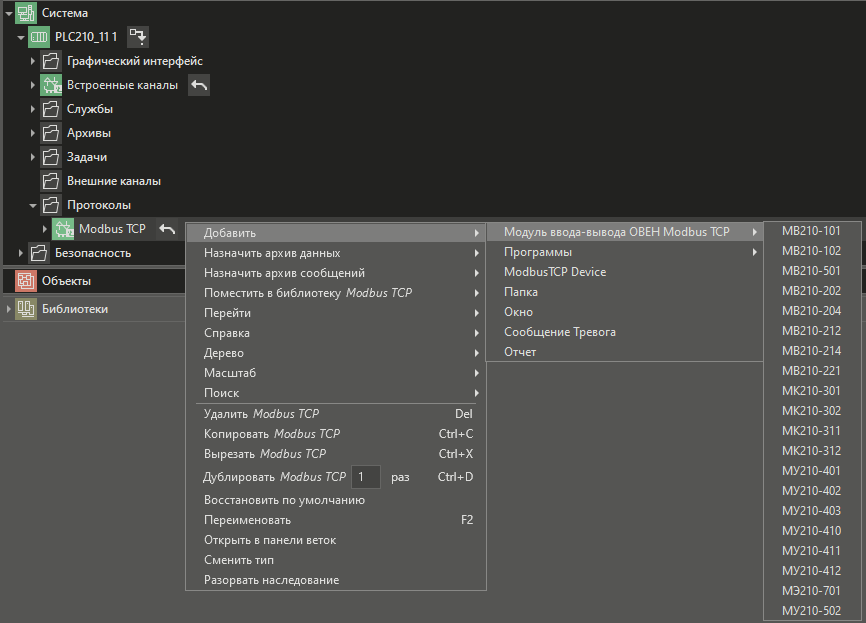Select Модуль ввода-вывода ОВЕН Modbus TCP

click(625, 232)
